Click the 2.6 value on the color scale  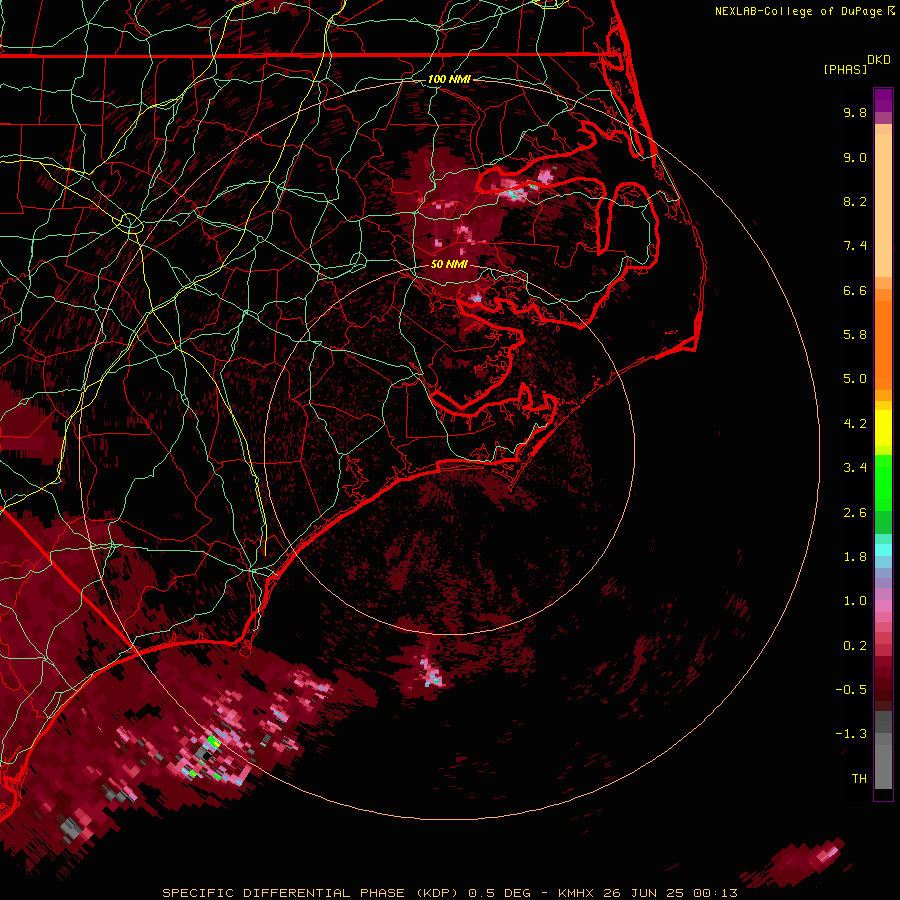pyautogui.click(x=855, y=513)
